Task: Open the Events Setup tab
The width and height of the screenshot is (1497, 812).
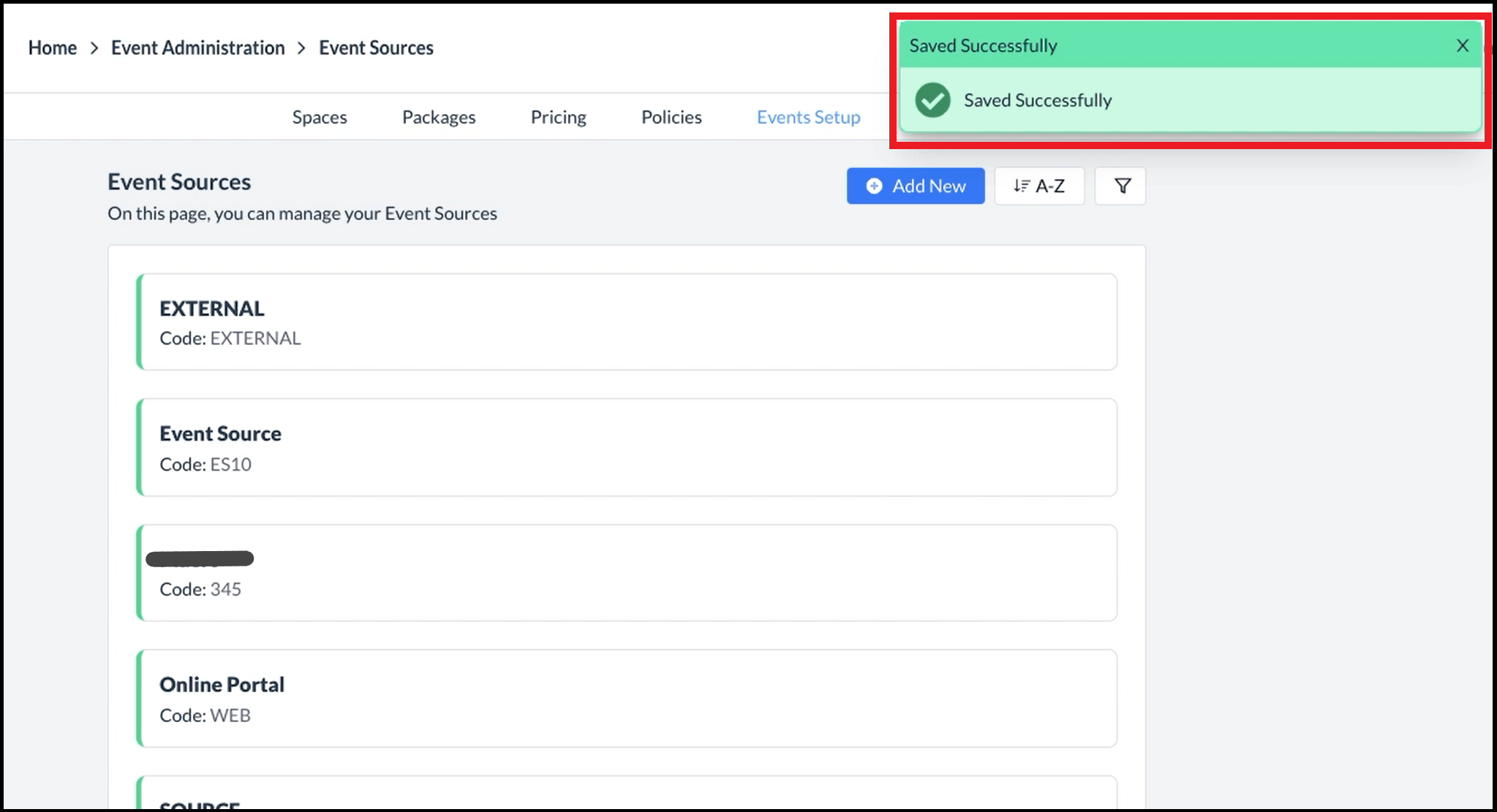Action: click(808, 118)
